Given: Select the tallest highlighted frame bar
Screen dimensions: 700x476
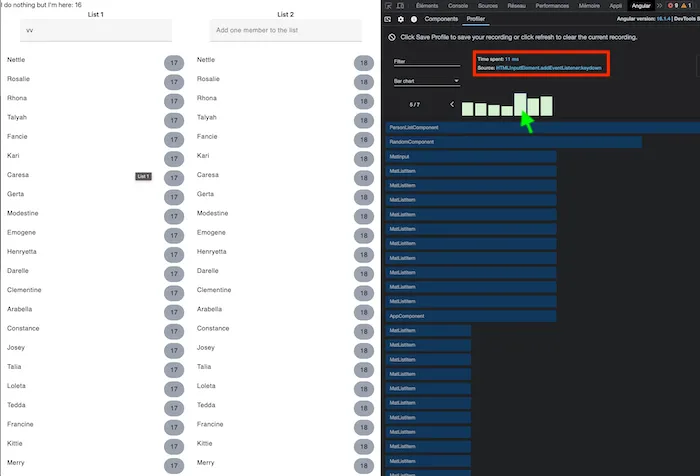Looking at the screenshot, I should tap(520, 104).
